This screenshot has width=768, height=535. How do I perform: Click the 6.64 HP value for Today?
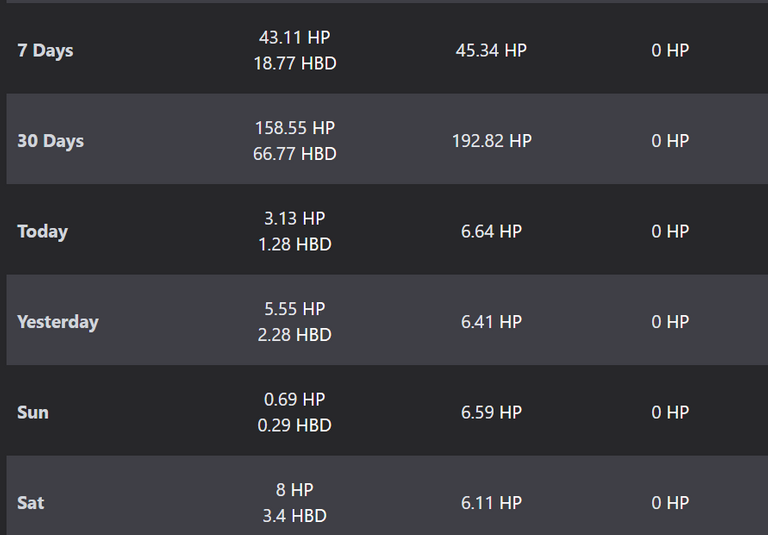pos(491,231)
